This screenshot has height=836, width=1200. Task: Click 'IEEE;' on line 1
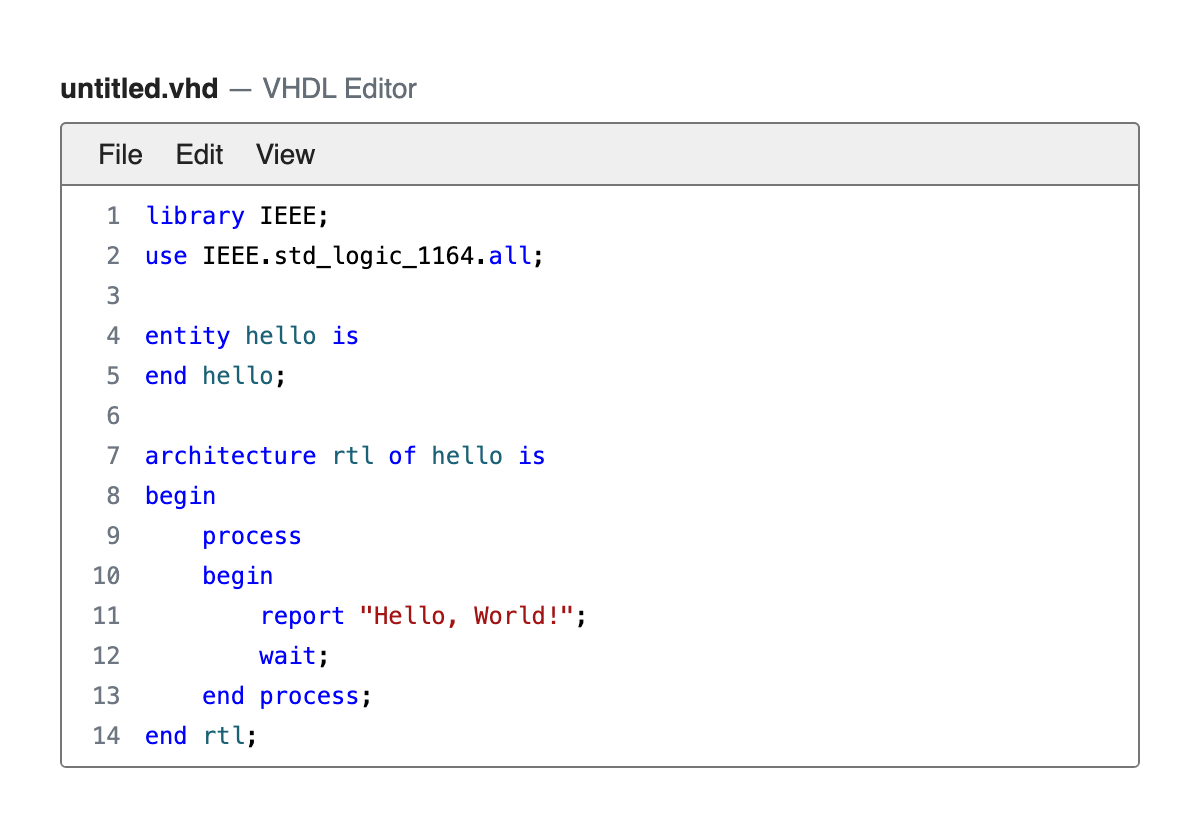[x=295, y=216]
